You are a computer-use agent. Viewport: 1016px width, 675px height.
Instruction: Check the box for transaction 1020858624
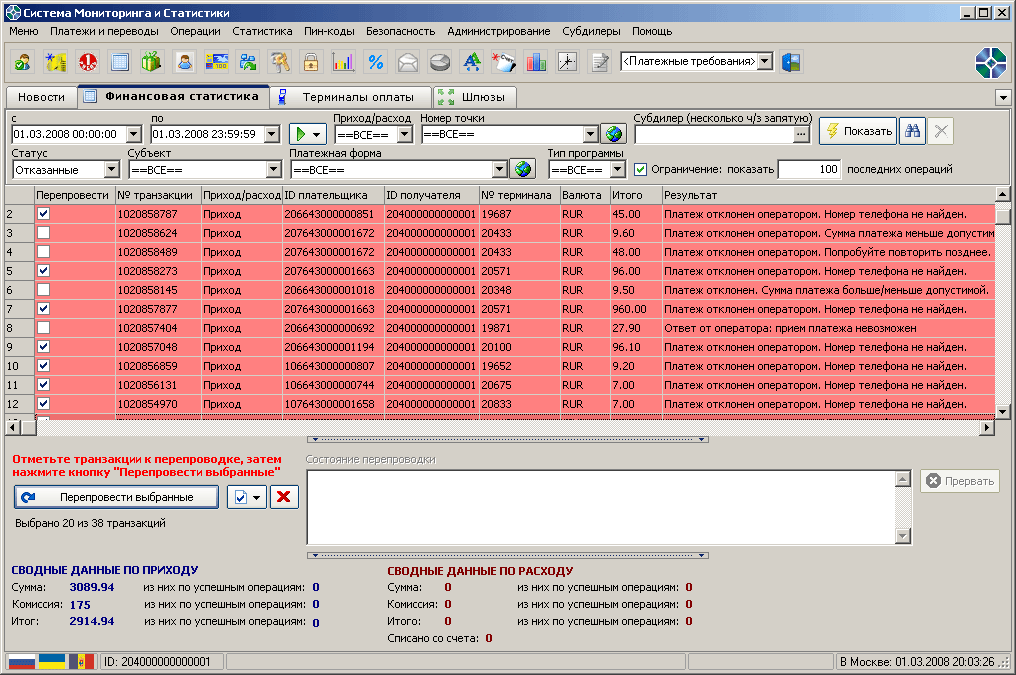43,233
